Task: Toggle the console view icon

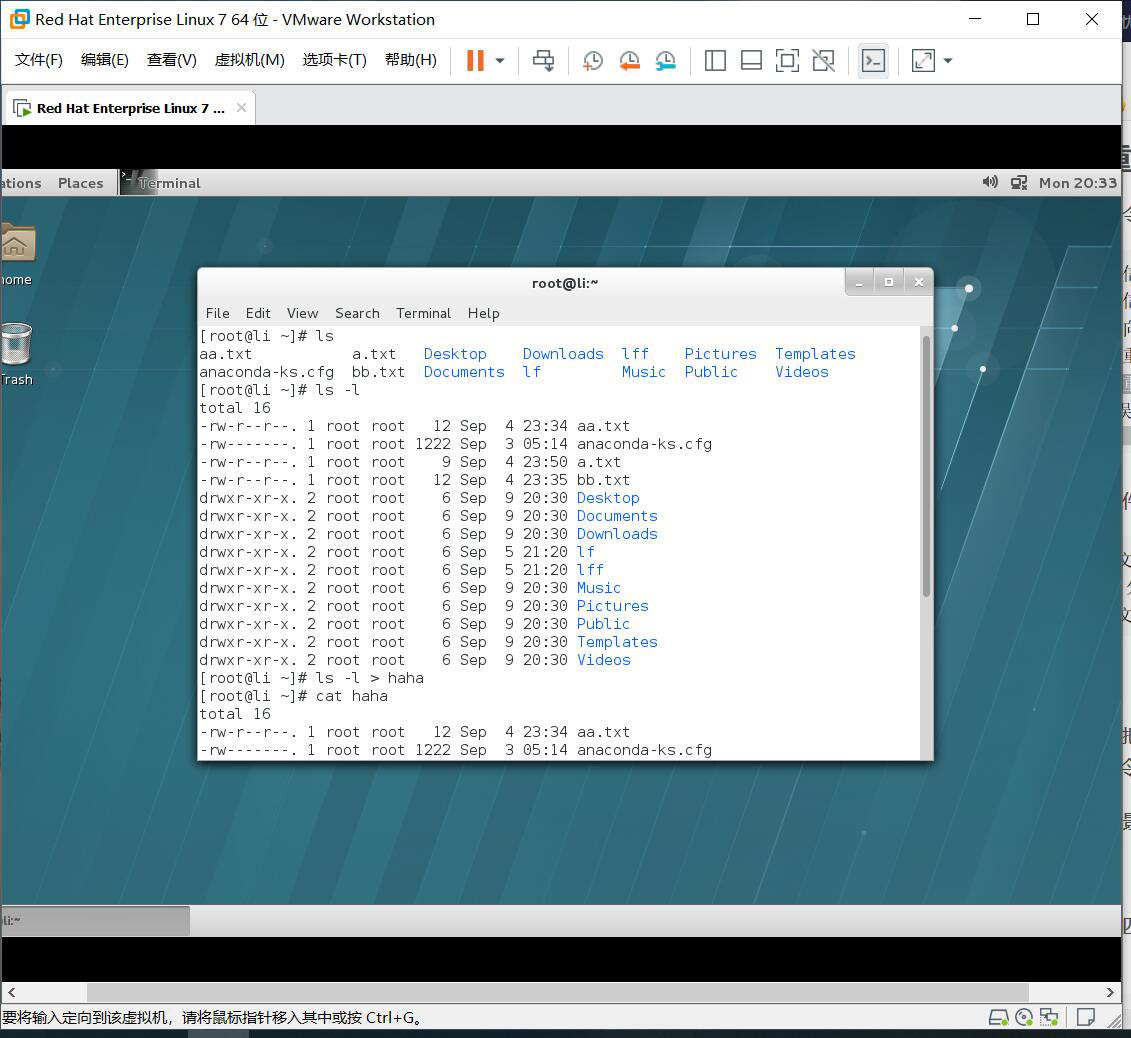Action: pyautogui.click(x=873, y=61)
